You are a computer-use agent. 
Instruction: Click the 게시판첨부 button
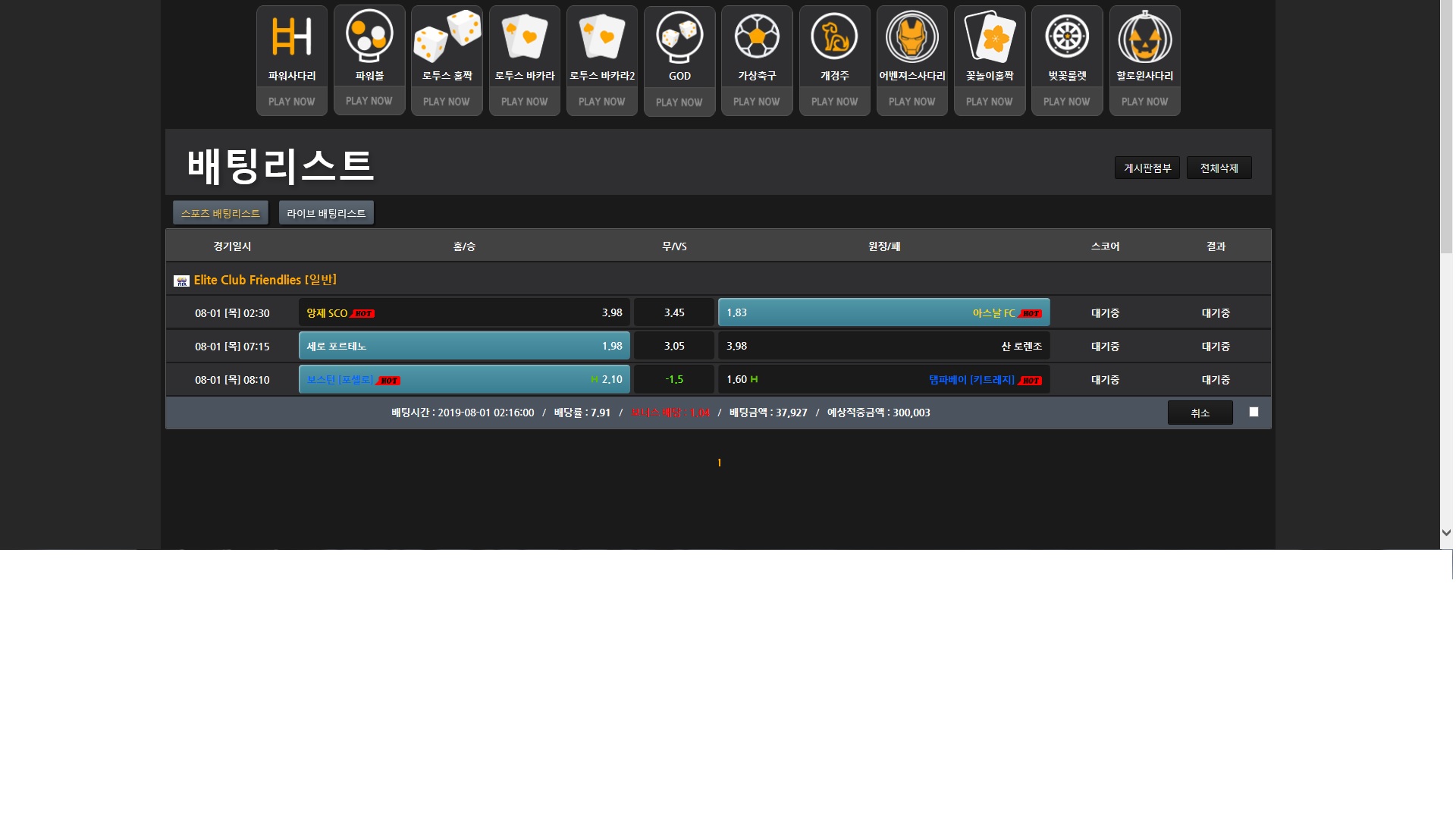pyautogui.click(x=1147, y=168)
